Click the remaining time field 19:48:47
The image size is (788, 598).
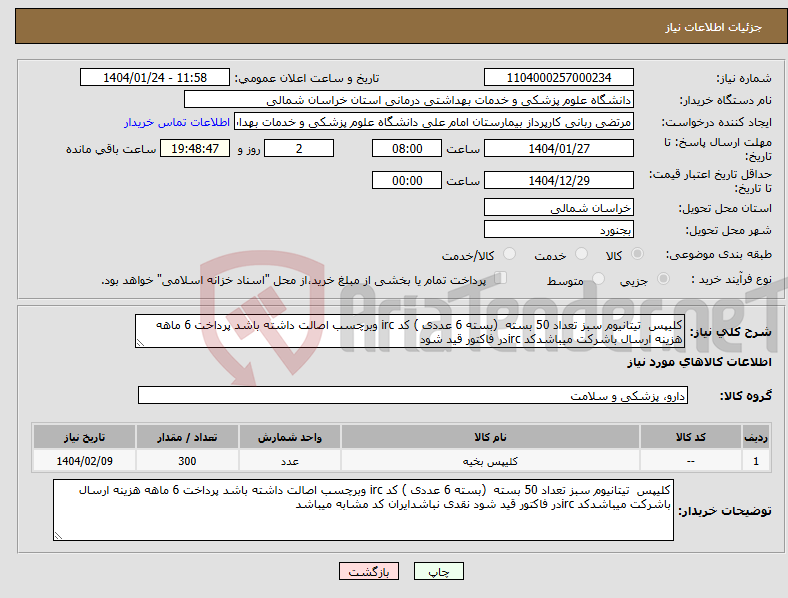195,148
